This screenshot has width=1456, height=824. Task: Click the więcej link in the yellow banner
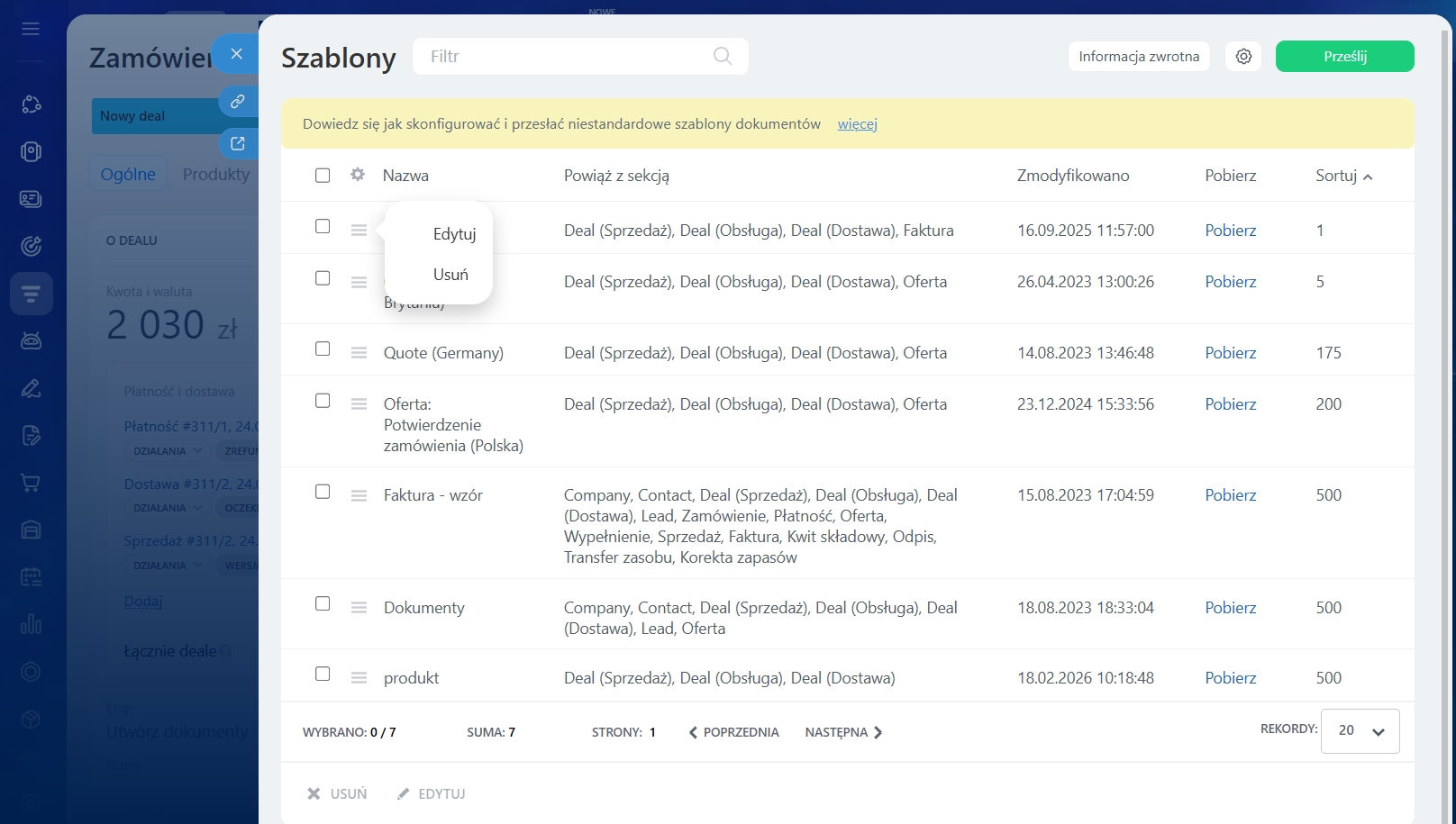pos(857,124)
